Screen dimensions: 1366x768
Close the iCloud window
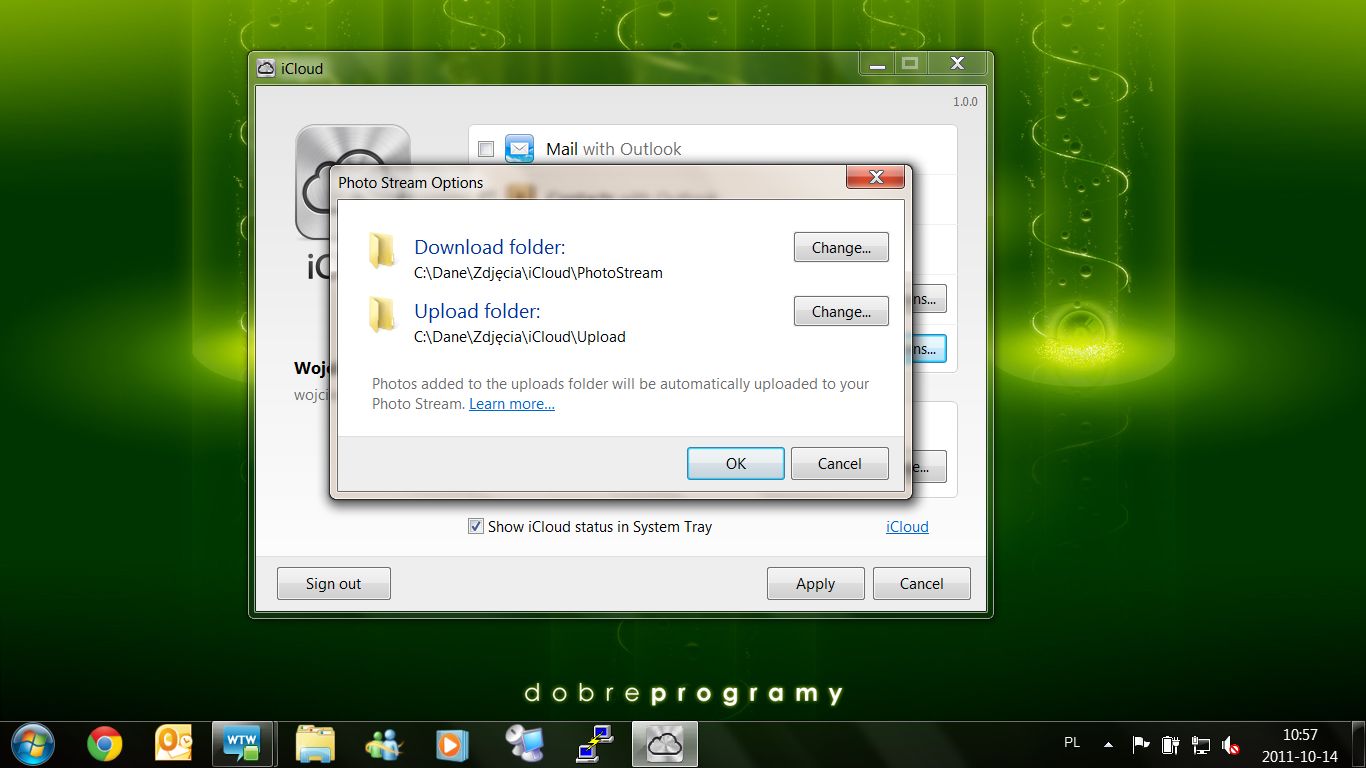pyautogui.click(x=957, y=64)
